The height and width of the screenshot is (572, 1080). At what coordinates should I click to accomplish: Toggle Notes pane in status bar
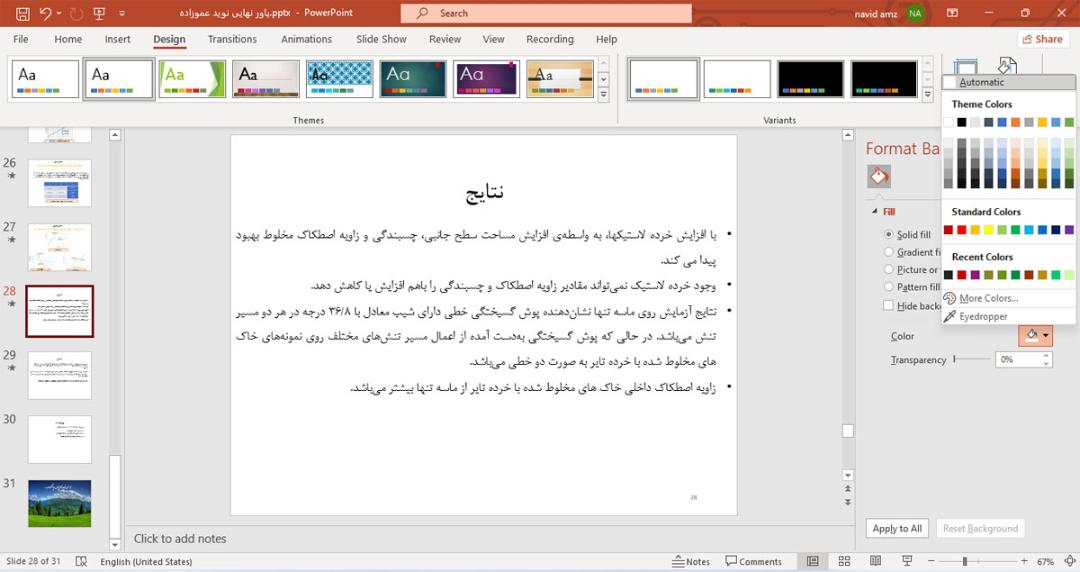coord(691,562)
